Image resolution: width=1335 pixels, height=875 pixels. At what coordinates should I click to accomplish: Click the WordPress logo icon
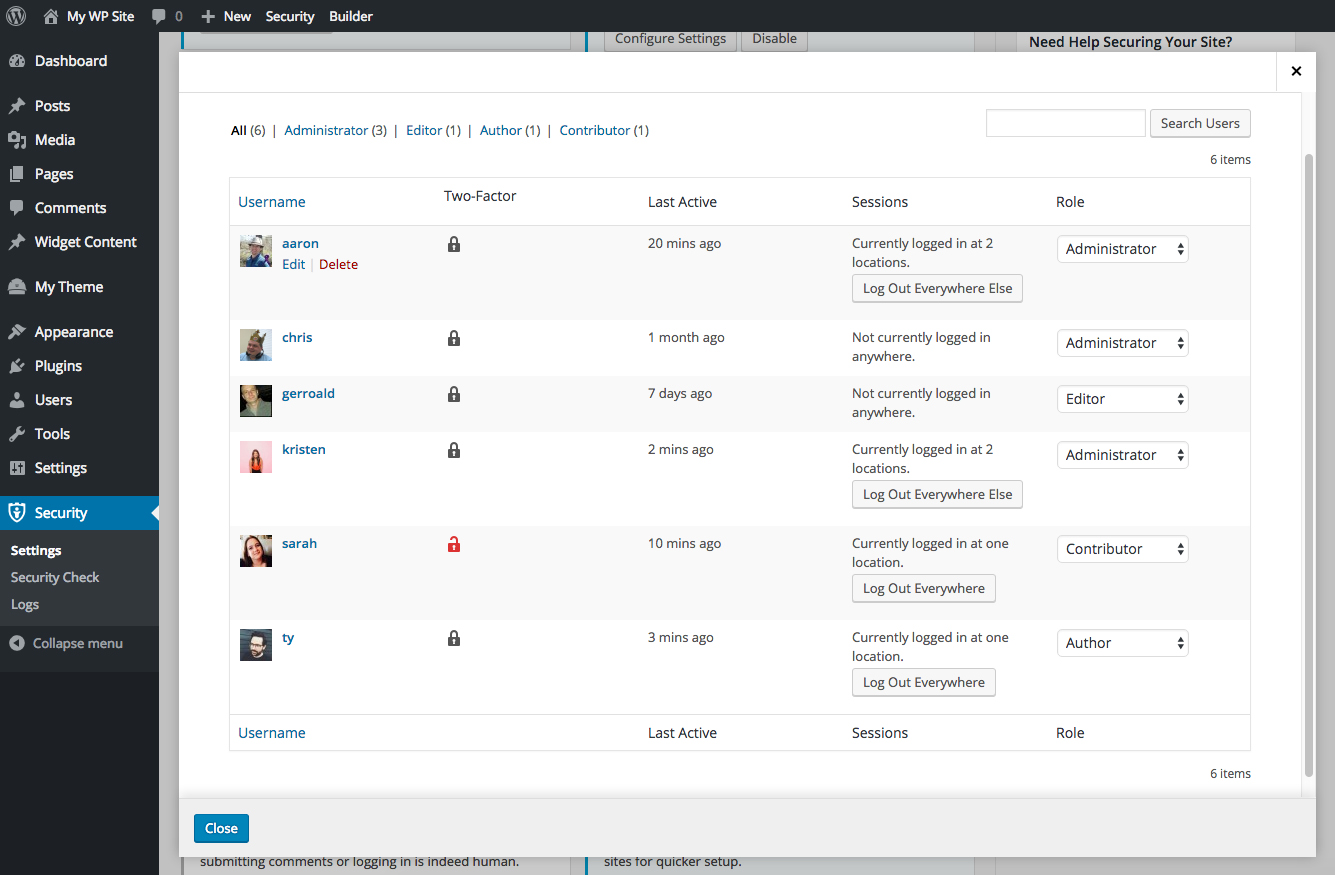(17, 16)
